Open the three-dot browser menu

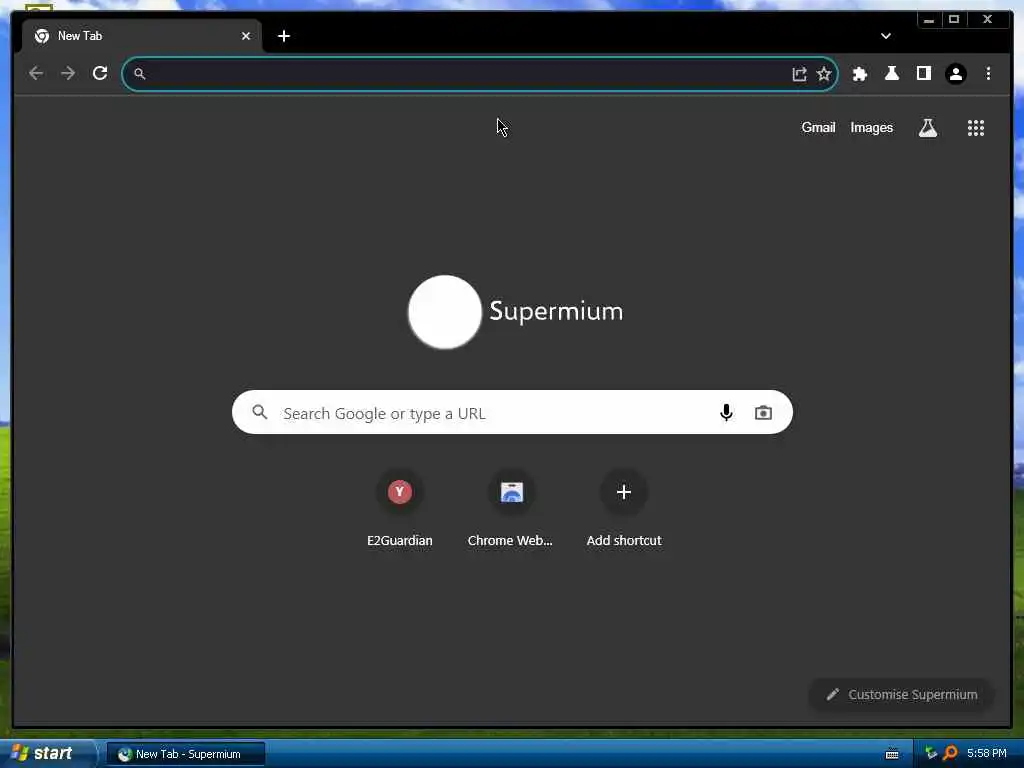point(988,74)
